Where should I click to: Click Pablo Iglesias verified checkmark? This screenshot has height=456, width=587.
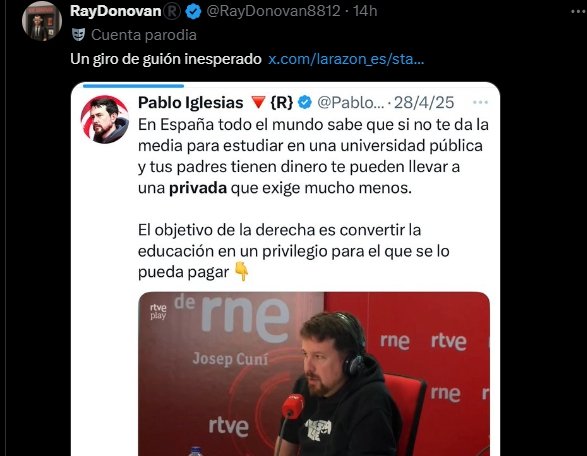pos(305,102)
